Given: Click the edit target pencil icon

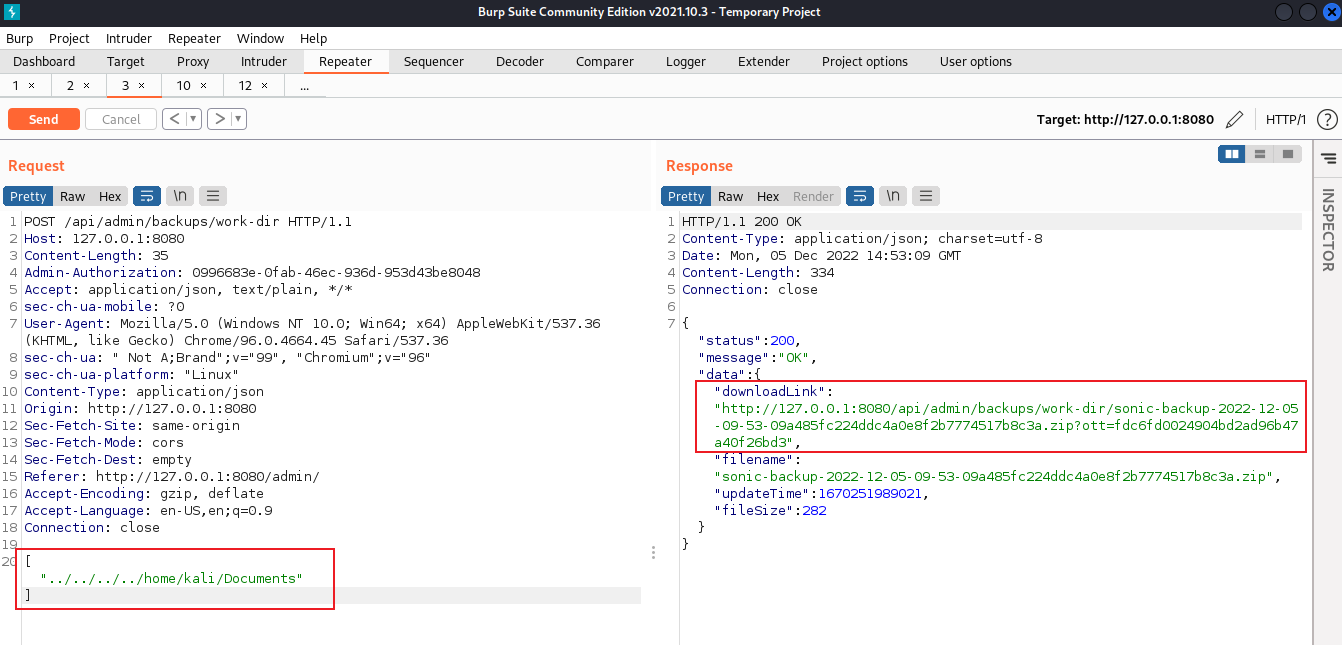Looking at the screenshot, I should coord(1235,119).
